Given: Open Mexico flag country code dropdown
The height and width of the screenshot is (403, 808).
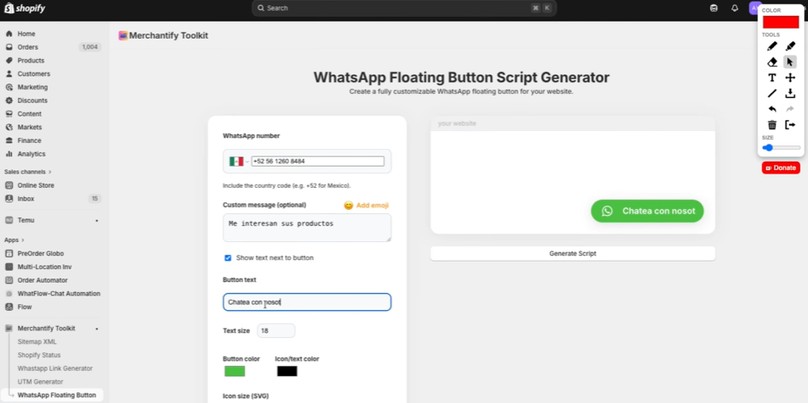Looking at the screenshot, I should click(239, 161).
